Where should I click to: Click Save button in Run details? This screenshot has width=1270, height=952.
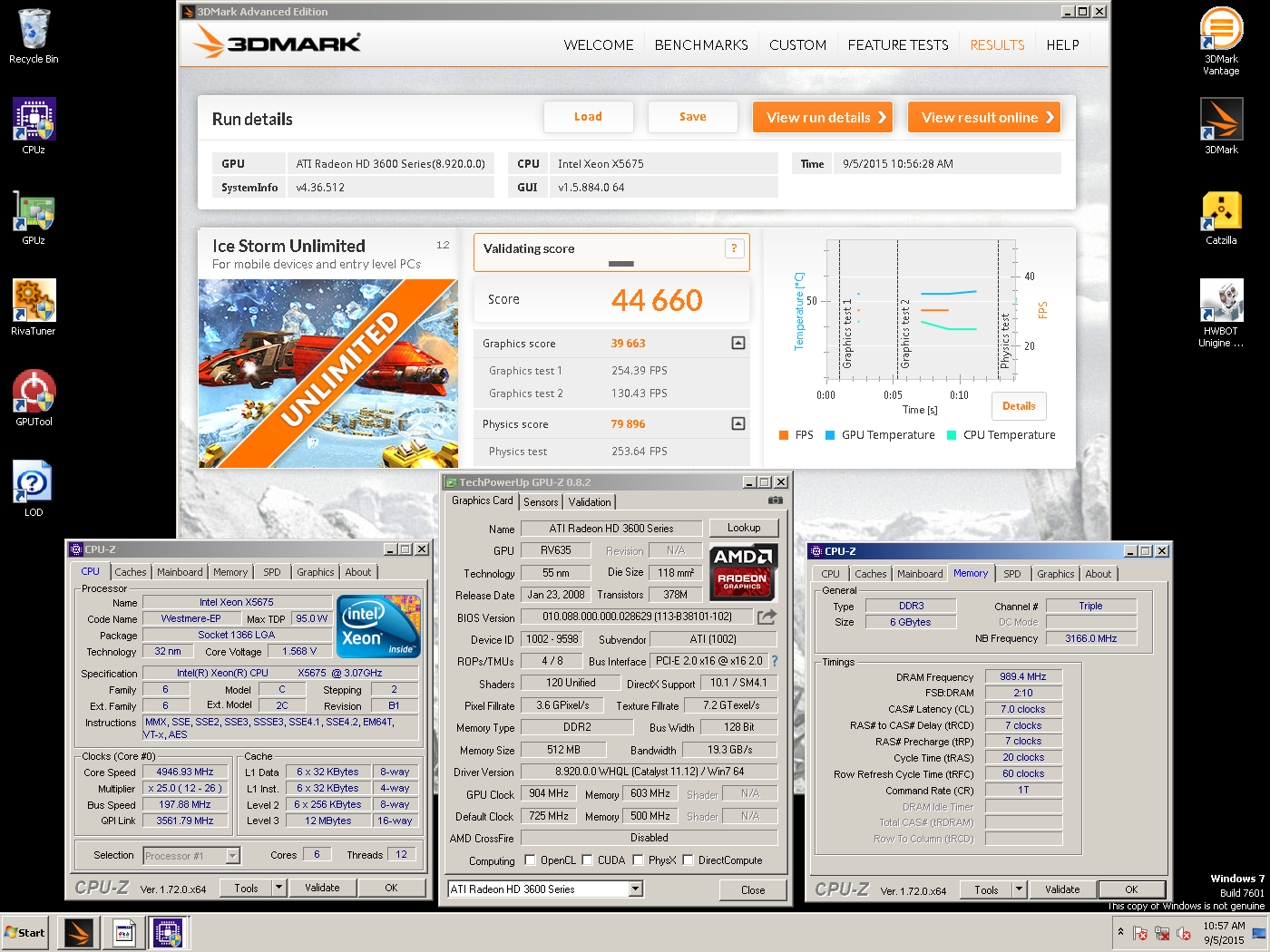click(692, 116)
